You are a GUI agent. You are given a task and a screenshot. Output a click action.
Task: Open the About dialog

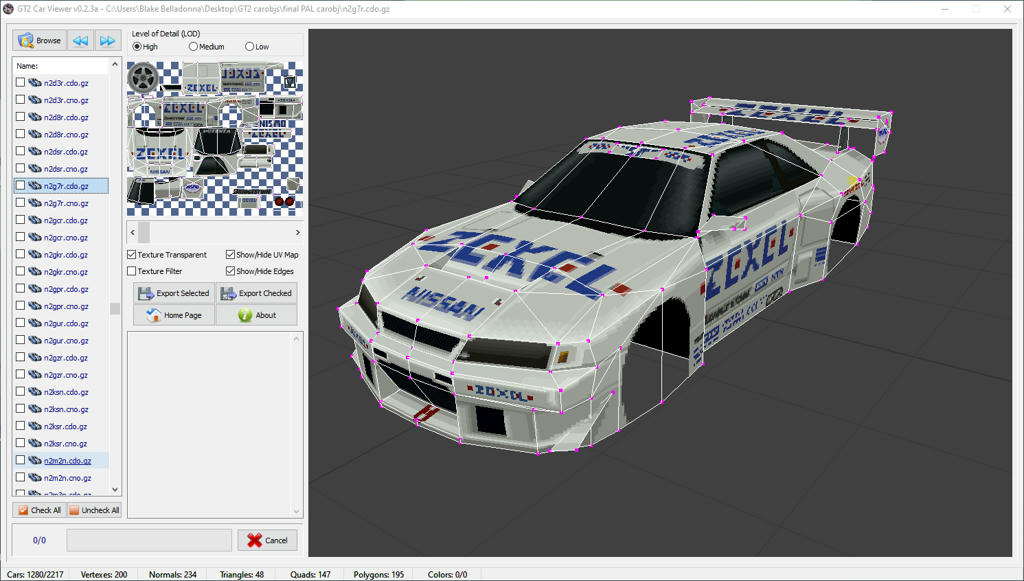[256, 315]
